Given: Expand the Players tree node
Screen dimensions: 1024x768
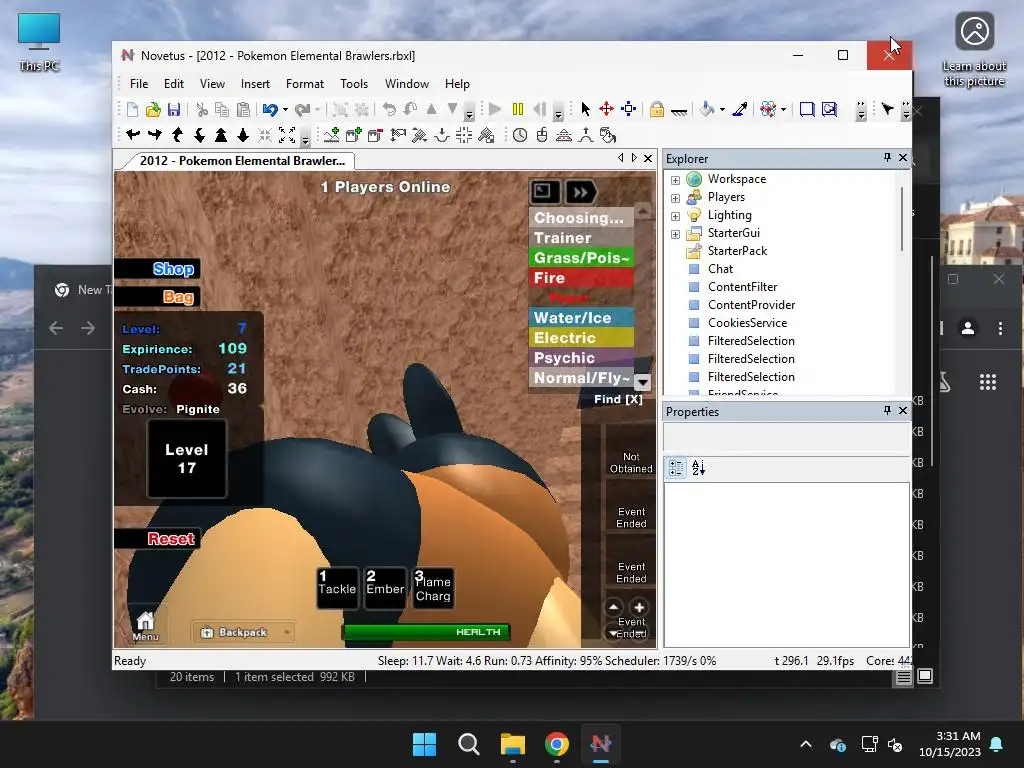Looking at the screenshot, I should pos(675,198).
